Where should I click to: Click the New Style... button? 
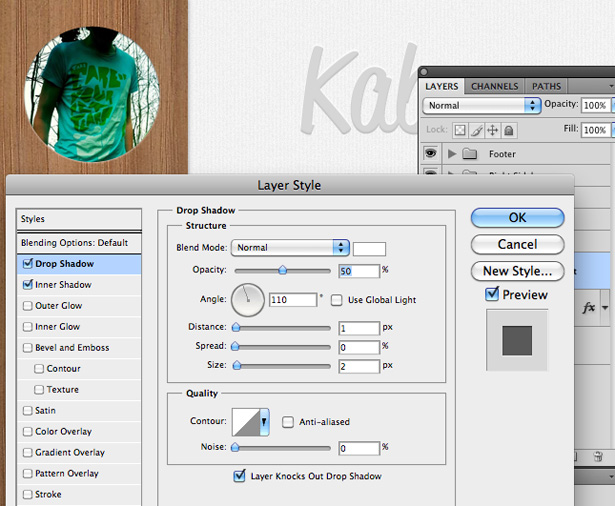[517, 271]
